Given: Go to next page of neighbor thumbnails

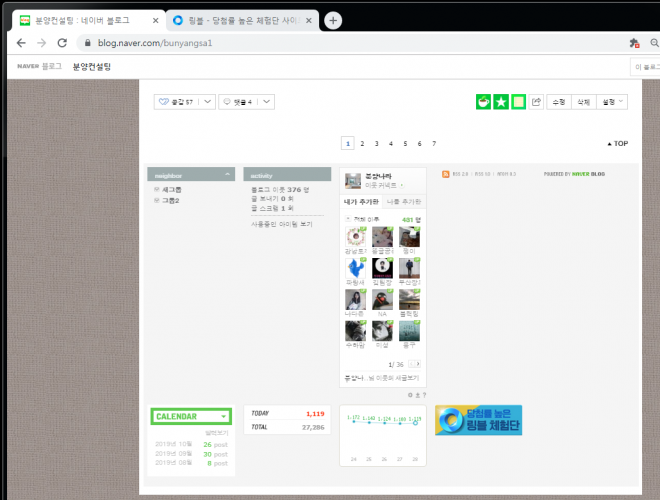Looking at the screenshot, I should (x=416, y=364).
